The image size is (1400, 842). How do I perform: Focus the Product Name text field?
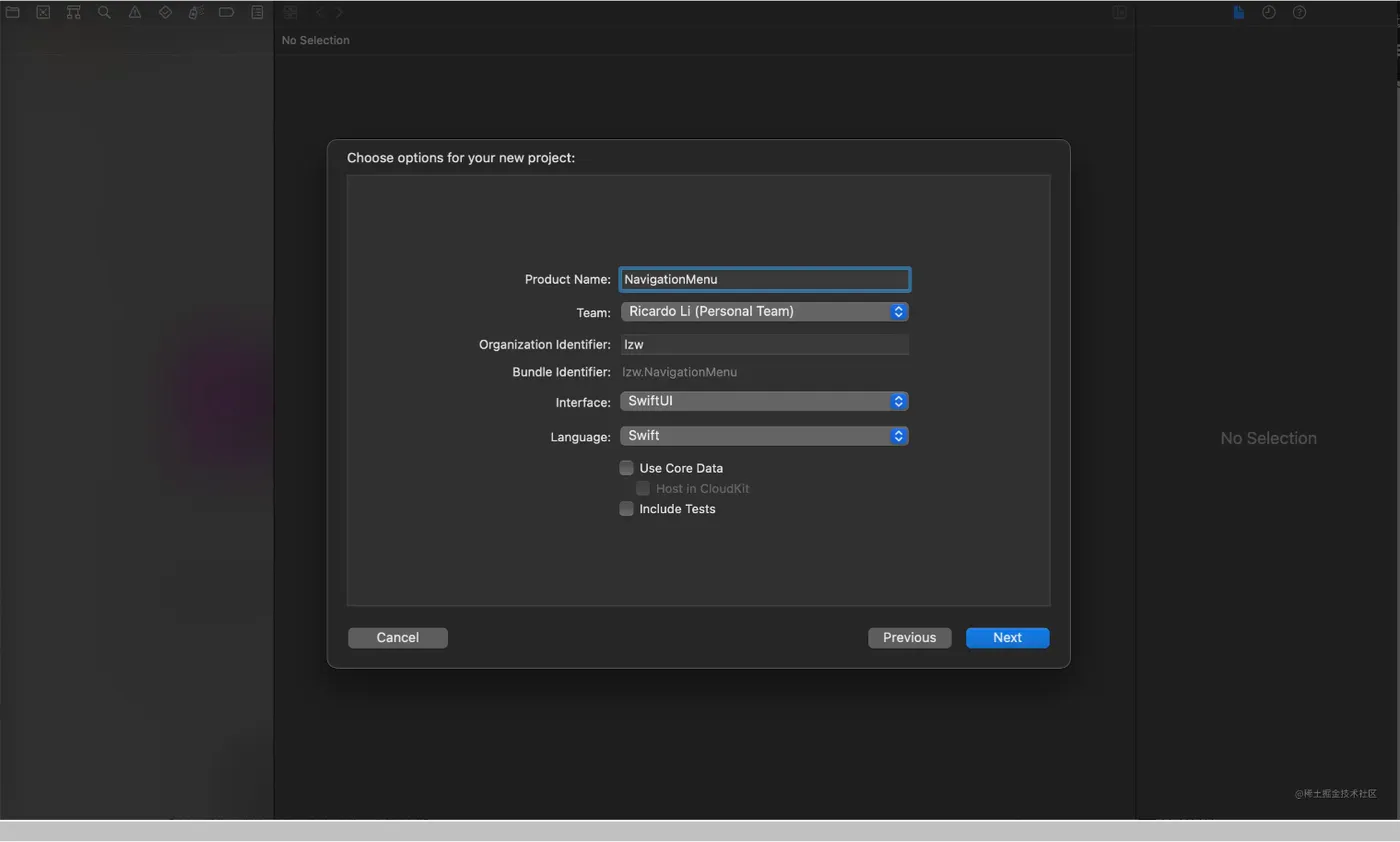764,279
